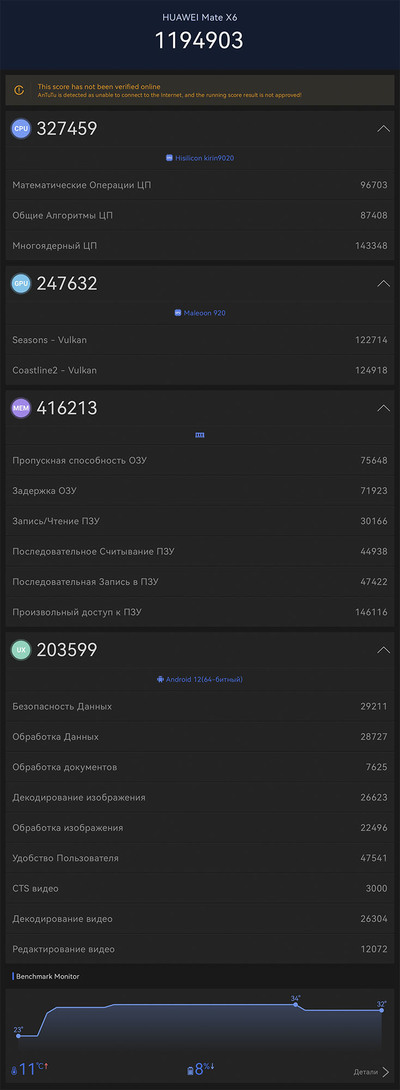Select the Seasons - Vulkan result row
400x1090 pixels.
pyautogui.click(x=200, y=340)
